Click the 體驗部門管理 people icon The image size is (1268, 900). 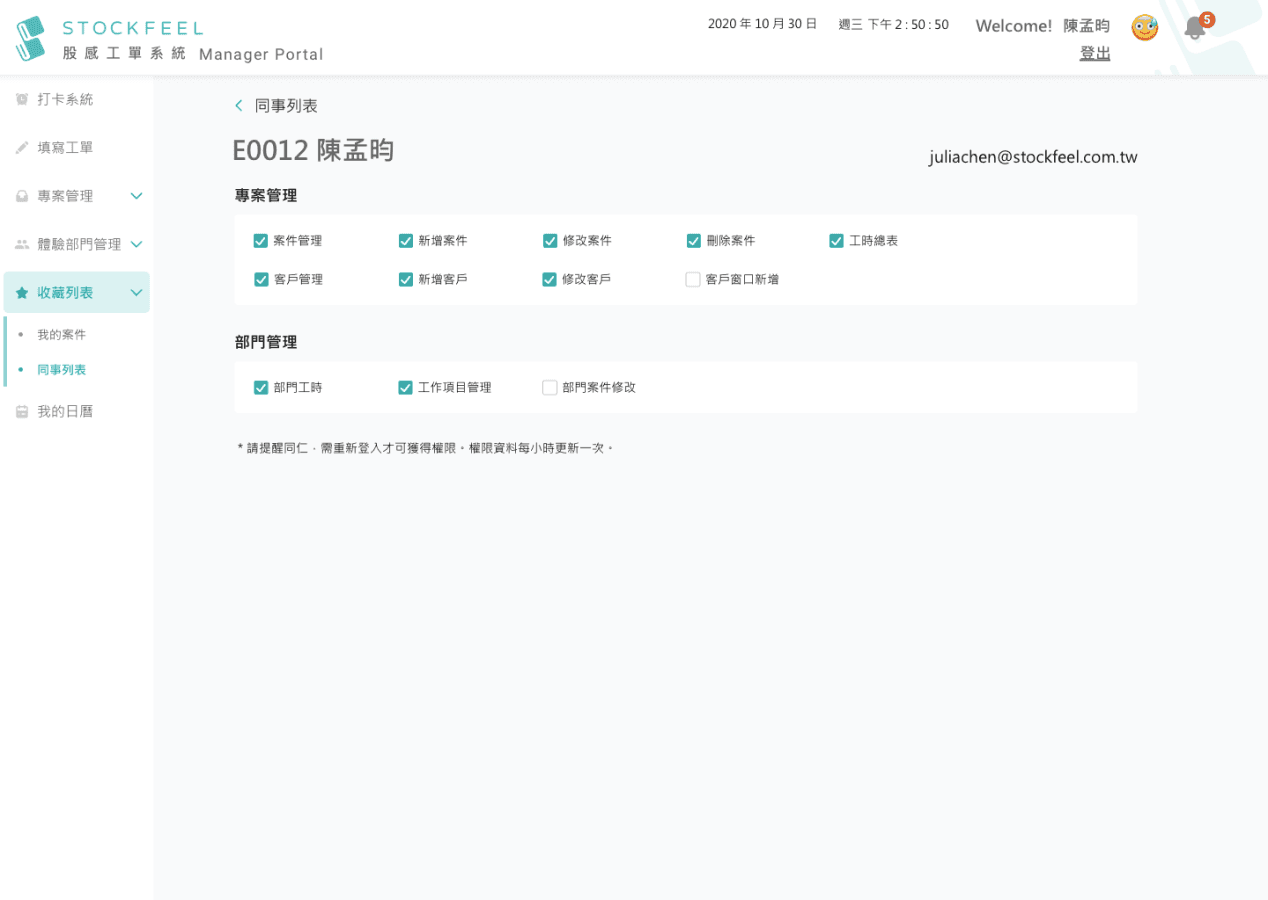(x=22, y=245)
